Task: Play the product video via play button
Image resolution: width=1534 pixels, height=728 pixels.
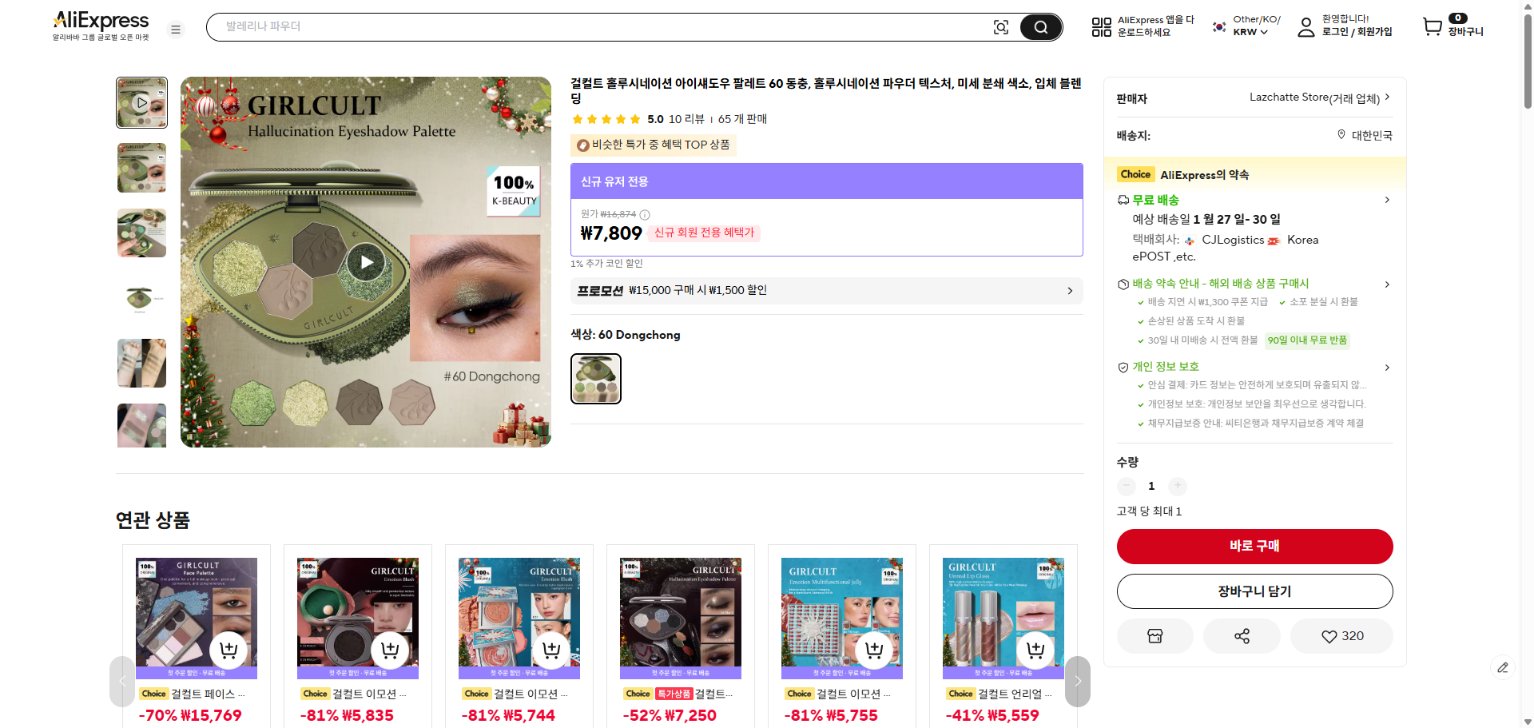Action: point(366,262)
